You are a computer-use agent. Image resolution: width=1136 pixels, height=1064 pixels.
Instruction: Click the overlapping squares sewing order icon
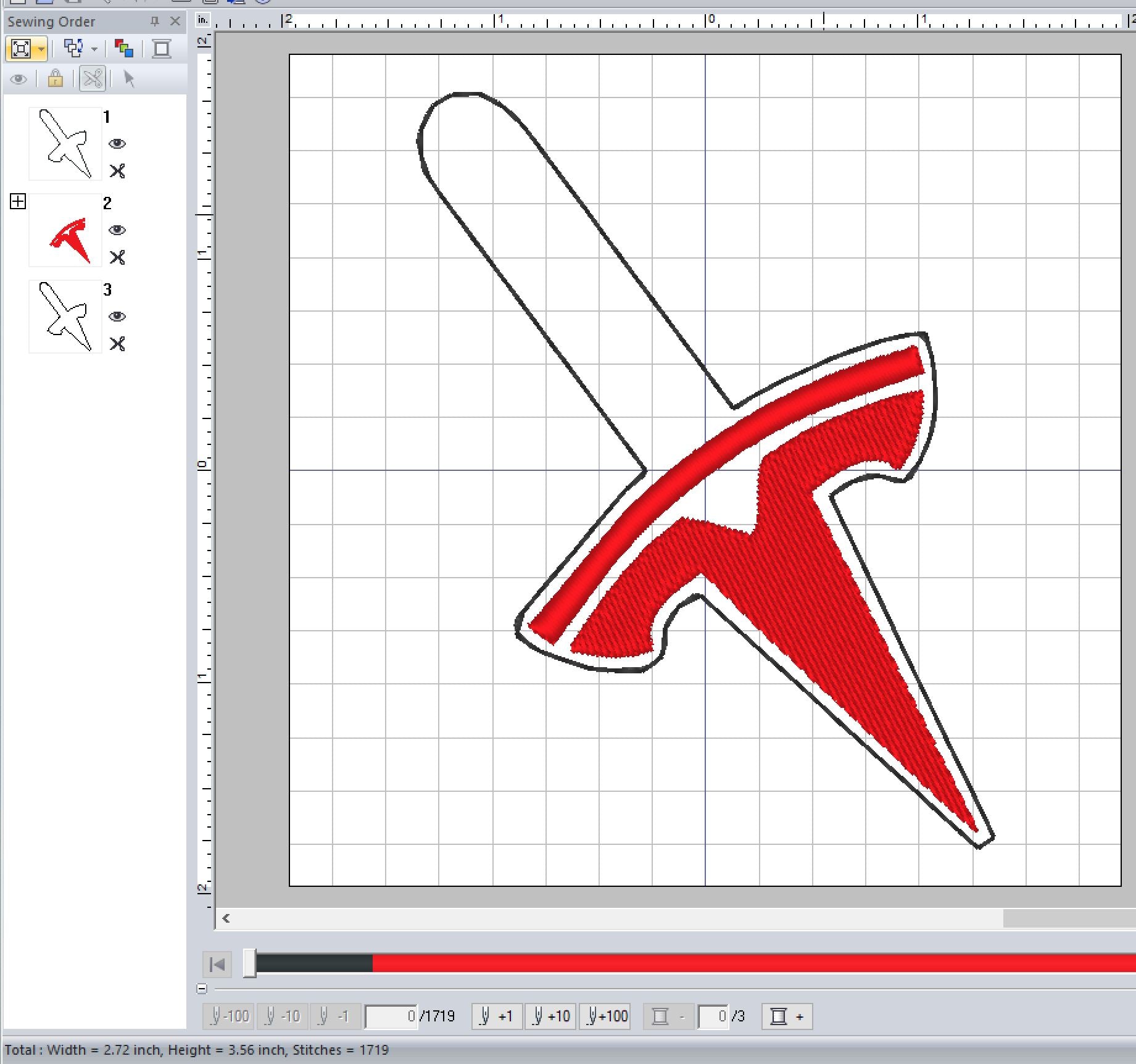74,48
